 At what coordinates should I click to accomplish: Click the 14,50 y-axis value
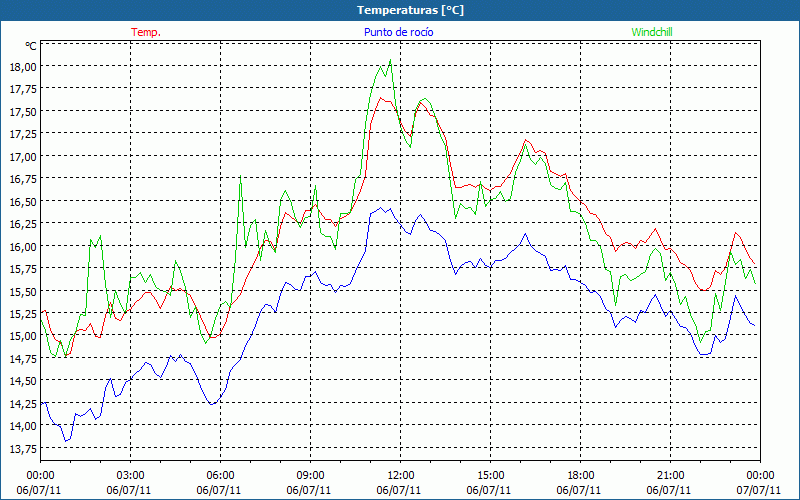tap(23, 381)
